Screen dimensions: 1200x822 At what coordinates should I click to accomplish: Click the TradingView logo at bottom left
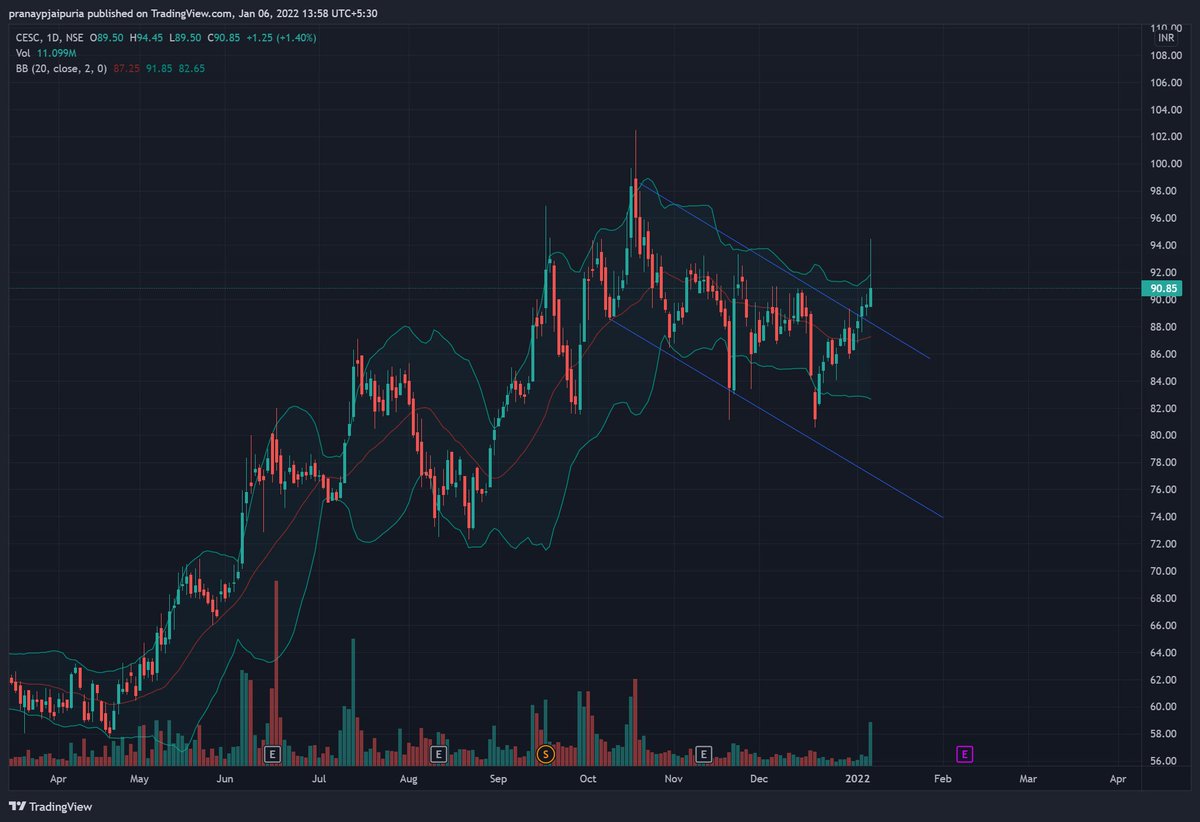tap(50, 806)
